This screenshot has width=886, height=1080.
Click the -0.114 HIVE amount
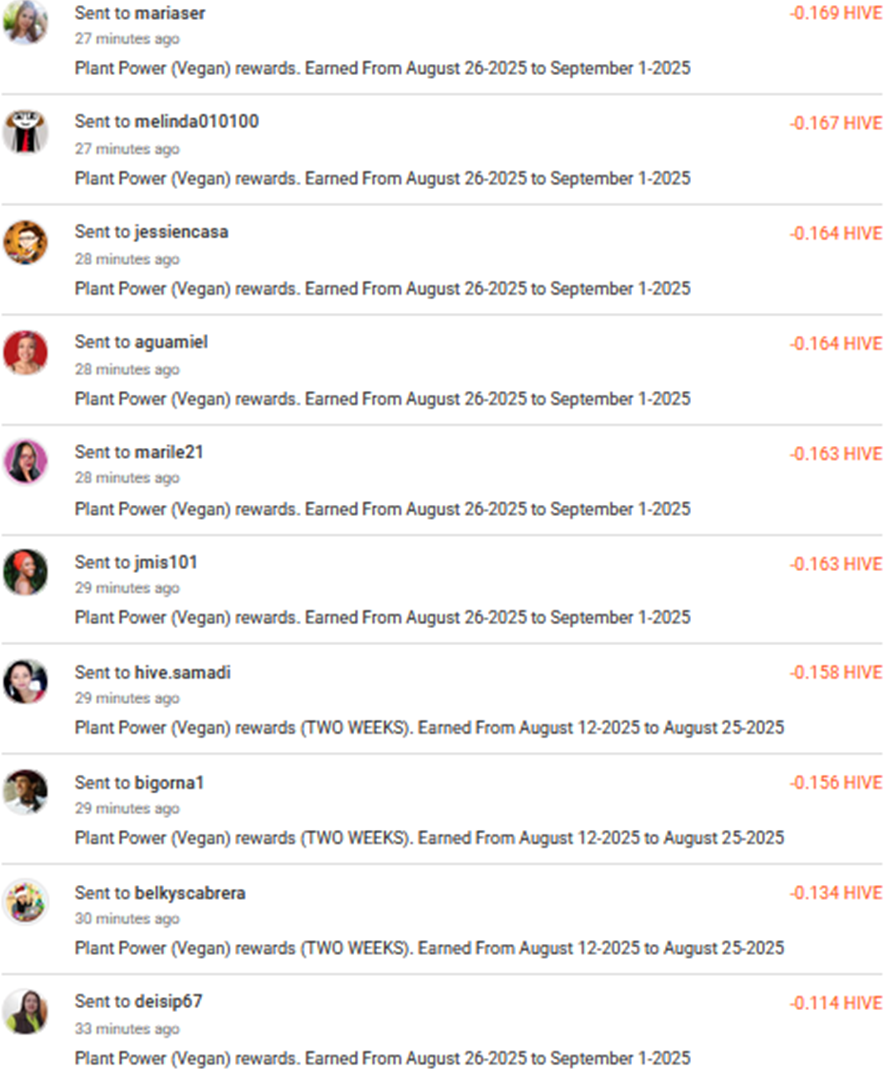pyautogui.click(x=835, y=1003)
